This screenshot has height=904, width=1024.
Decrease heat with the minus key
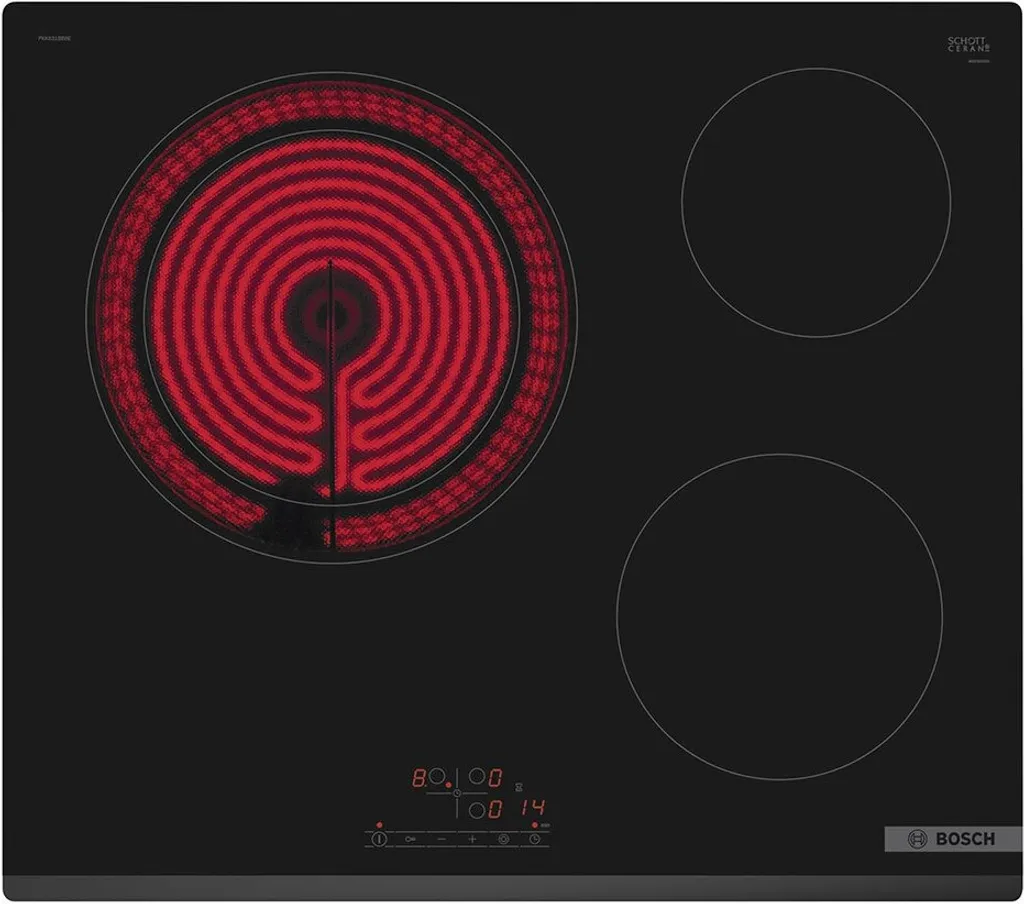coord(441,839)
